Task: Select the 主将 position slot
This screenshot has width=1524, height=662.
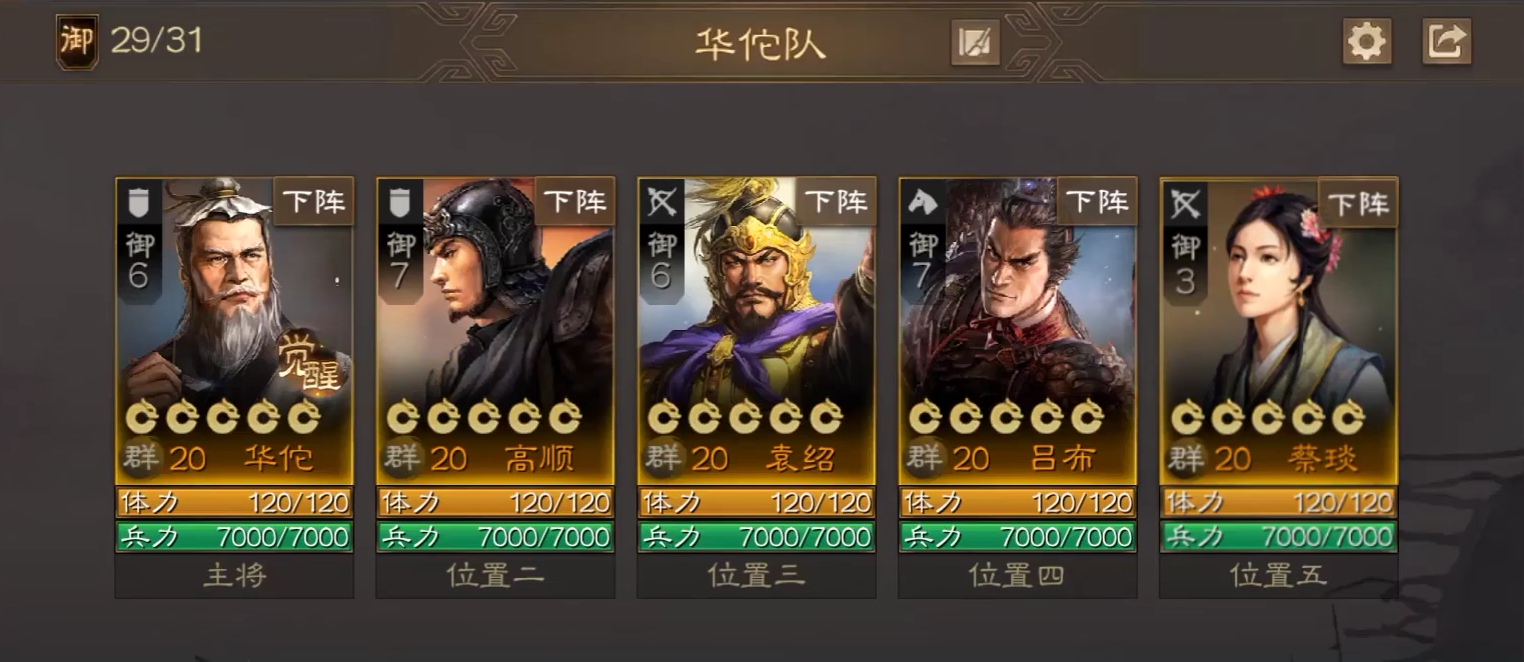Action: coord(234,576)
